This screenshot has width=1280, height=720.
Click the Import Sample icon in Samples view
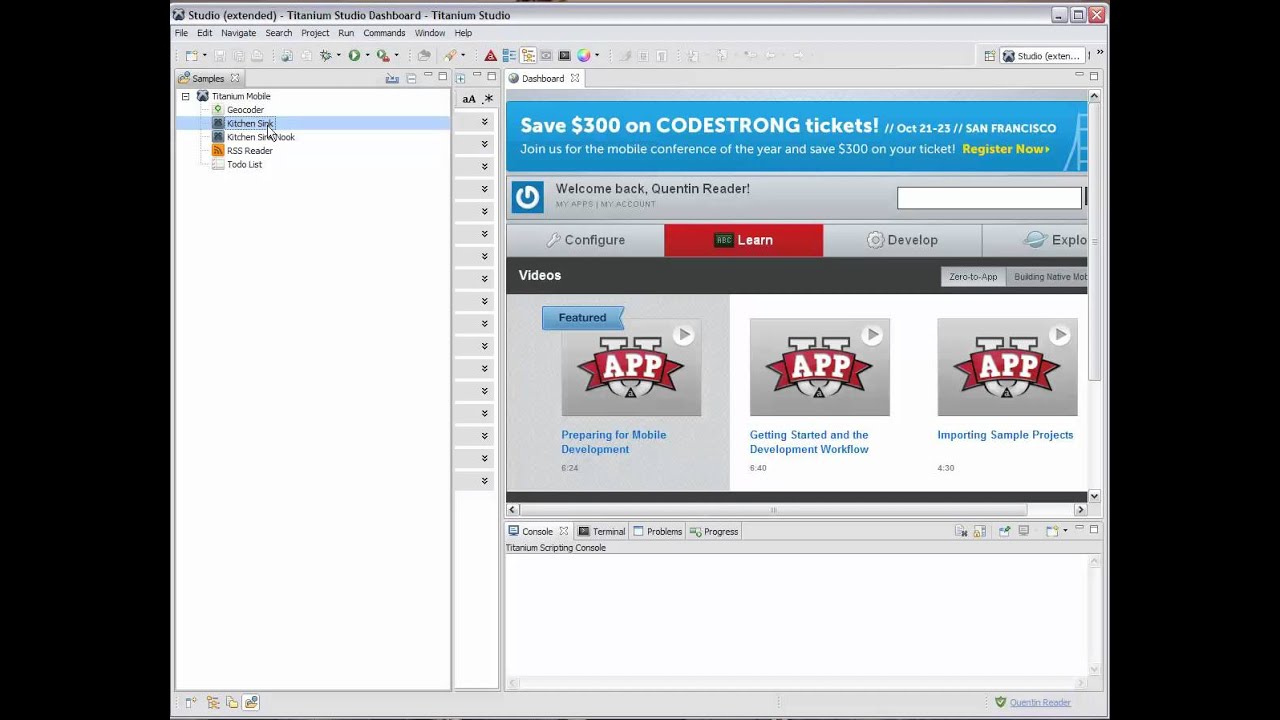point(392,78)
